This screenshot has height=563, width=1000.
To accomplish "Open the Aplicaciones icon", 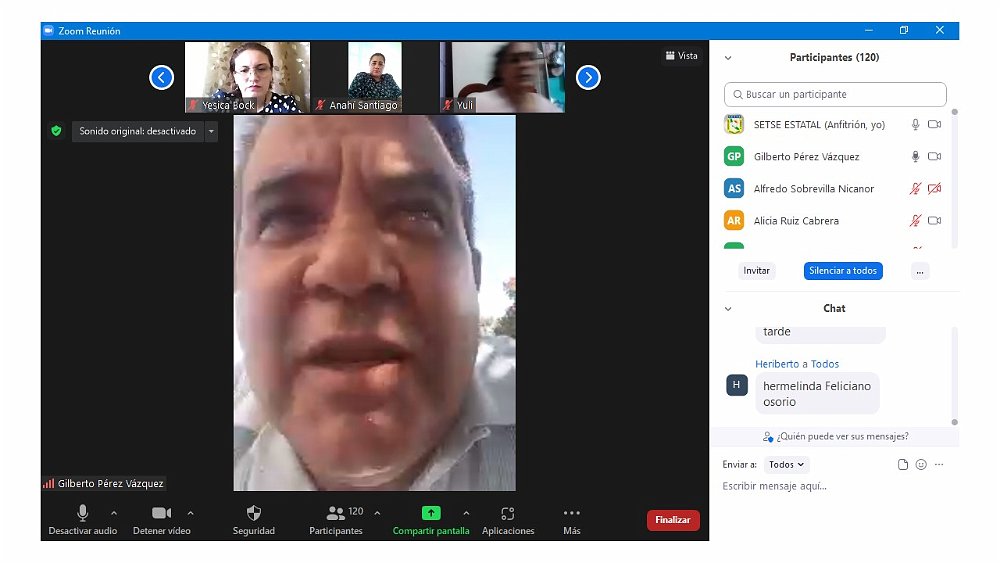I will pos(508,513).
